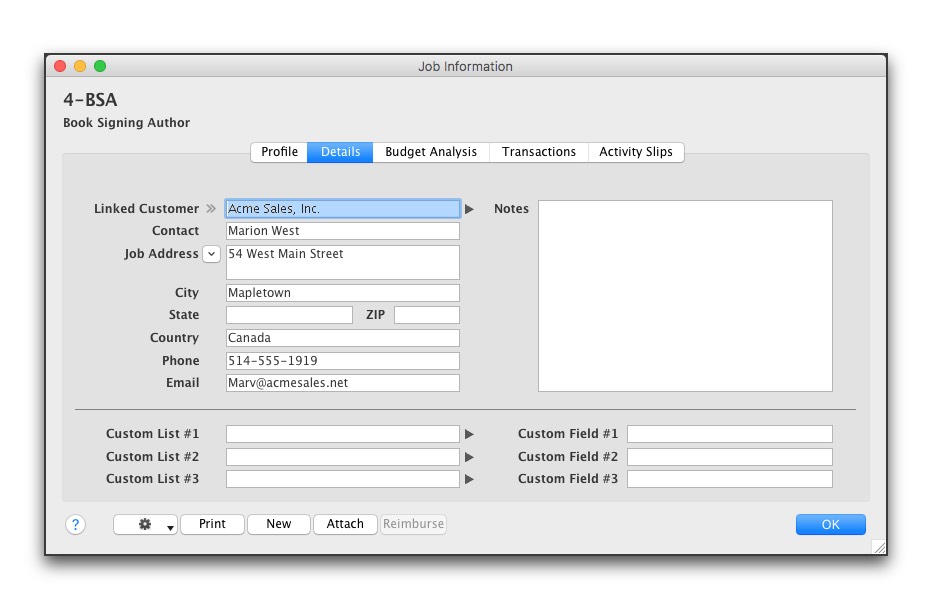The width and height of the screenshot is (932, 608).
Task: Select the City field
Action: [343, 293]
